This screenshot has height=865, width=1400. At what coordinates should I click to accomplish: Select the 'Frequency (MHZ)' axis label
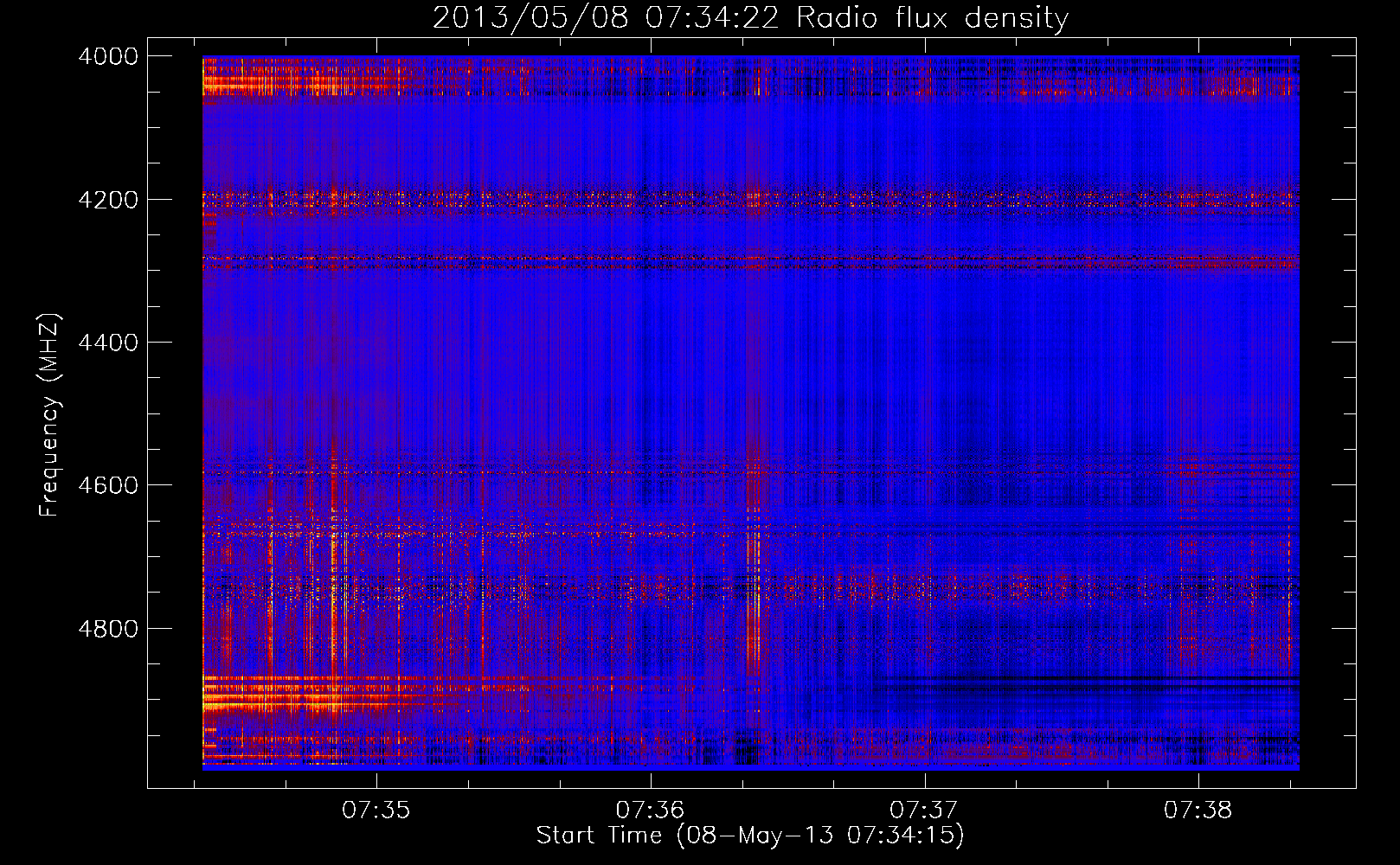pyautogui.click(x=50, y=415)
